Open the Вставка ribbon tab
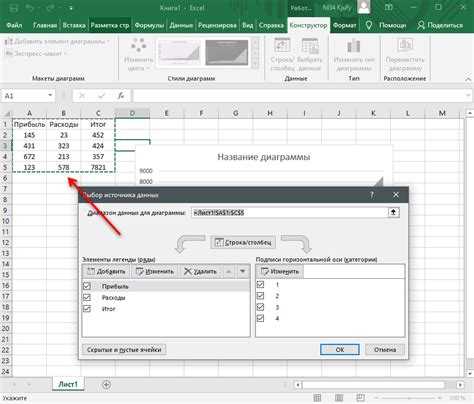Viewport: 474px width, 404px height. pyautogui.click(x=74, y=25)
